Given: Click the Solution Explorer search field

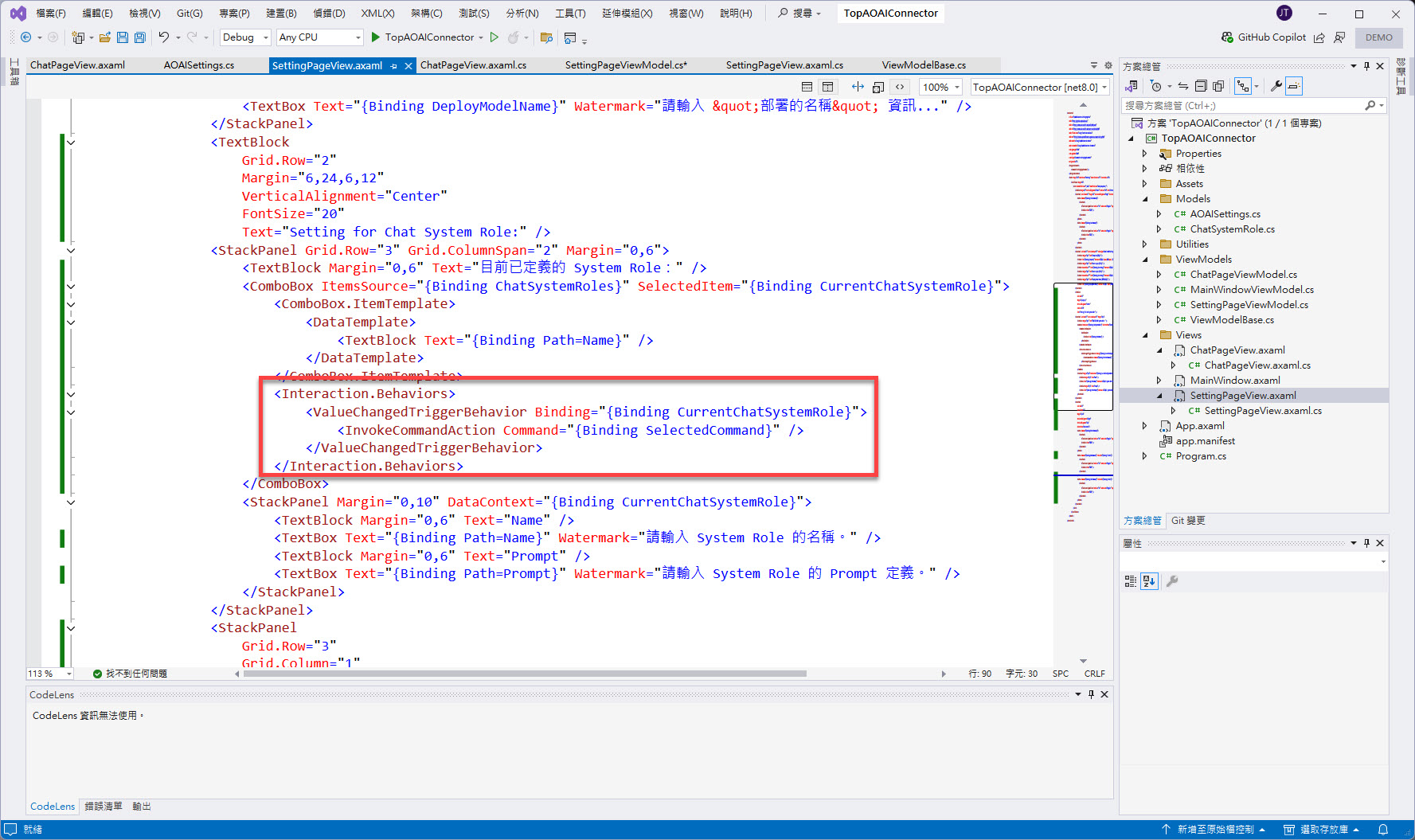Looking at the screenshot, I should click(x=1254, y=105).
